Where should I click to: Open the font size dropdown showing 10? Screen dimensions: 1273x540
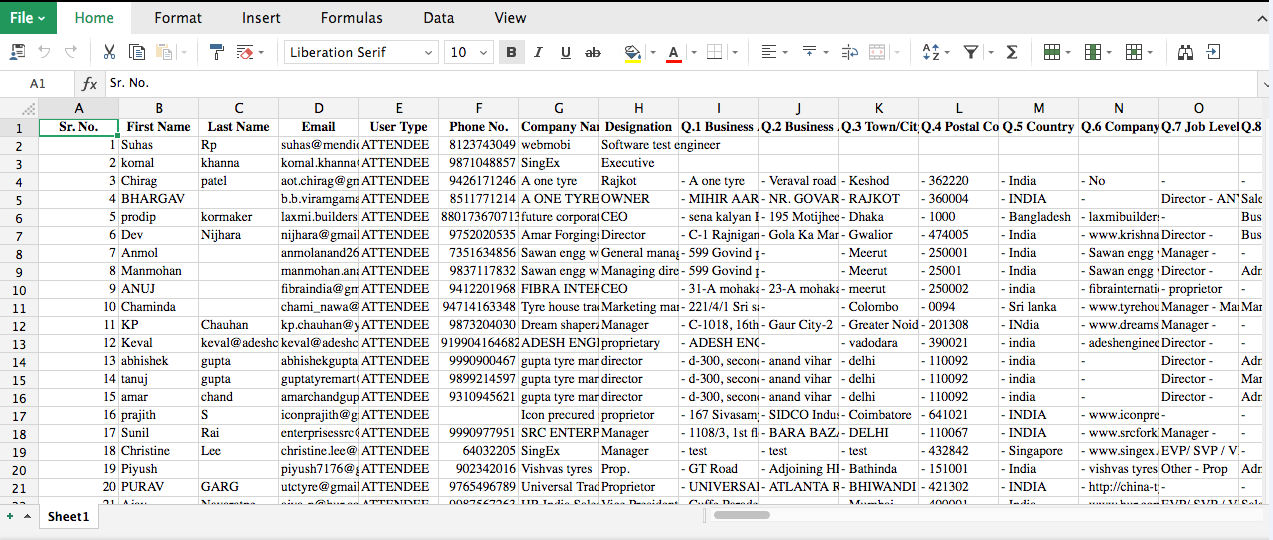pos(470,52)
